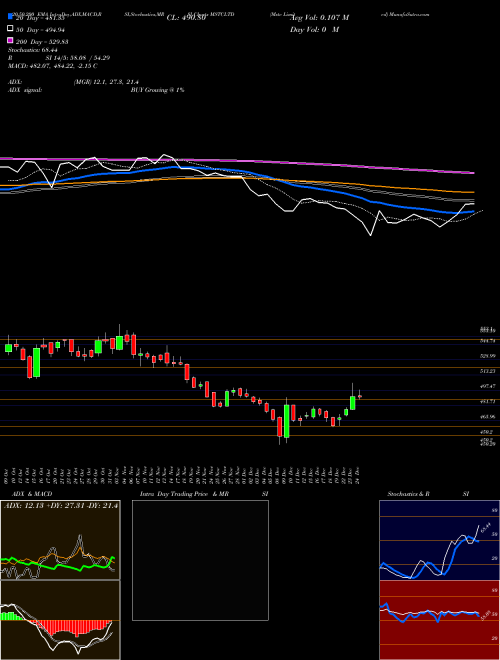Click the 'Intra Day Trading Price & MRSI' panel title
This screenshot has height=660, width=500.
(204, 494)
